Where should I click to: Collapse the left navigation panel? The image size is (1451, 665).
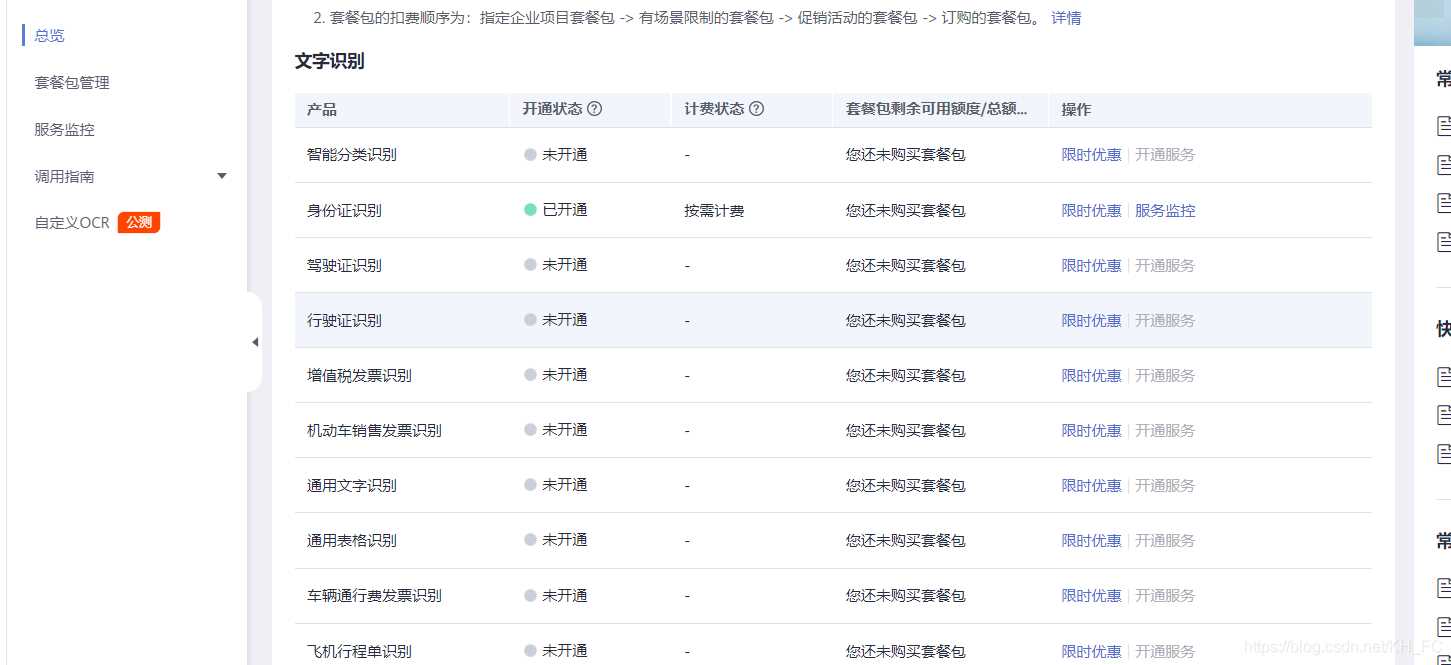(255, 341)
